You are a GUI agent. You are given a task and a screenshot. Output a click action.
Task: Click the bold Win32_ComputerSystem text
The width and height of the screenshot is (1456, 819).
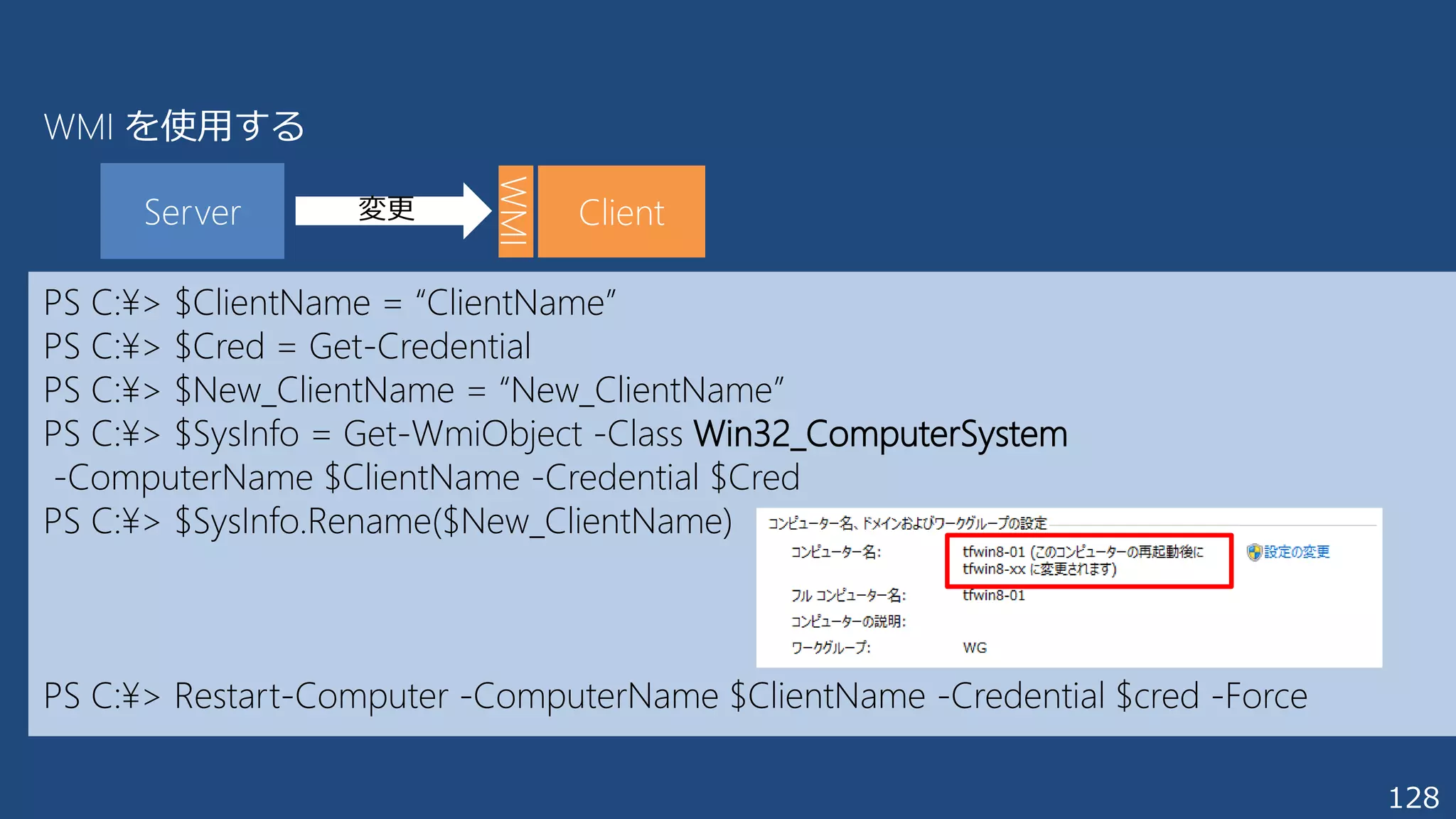pos(880,434)
